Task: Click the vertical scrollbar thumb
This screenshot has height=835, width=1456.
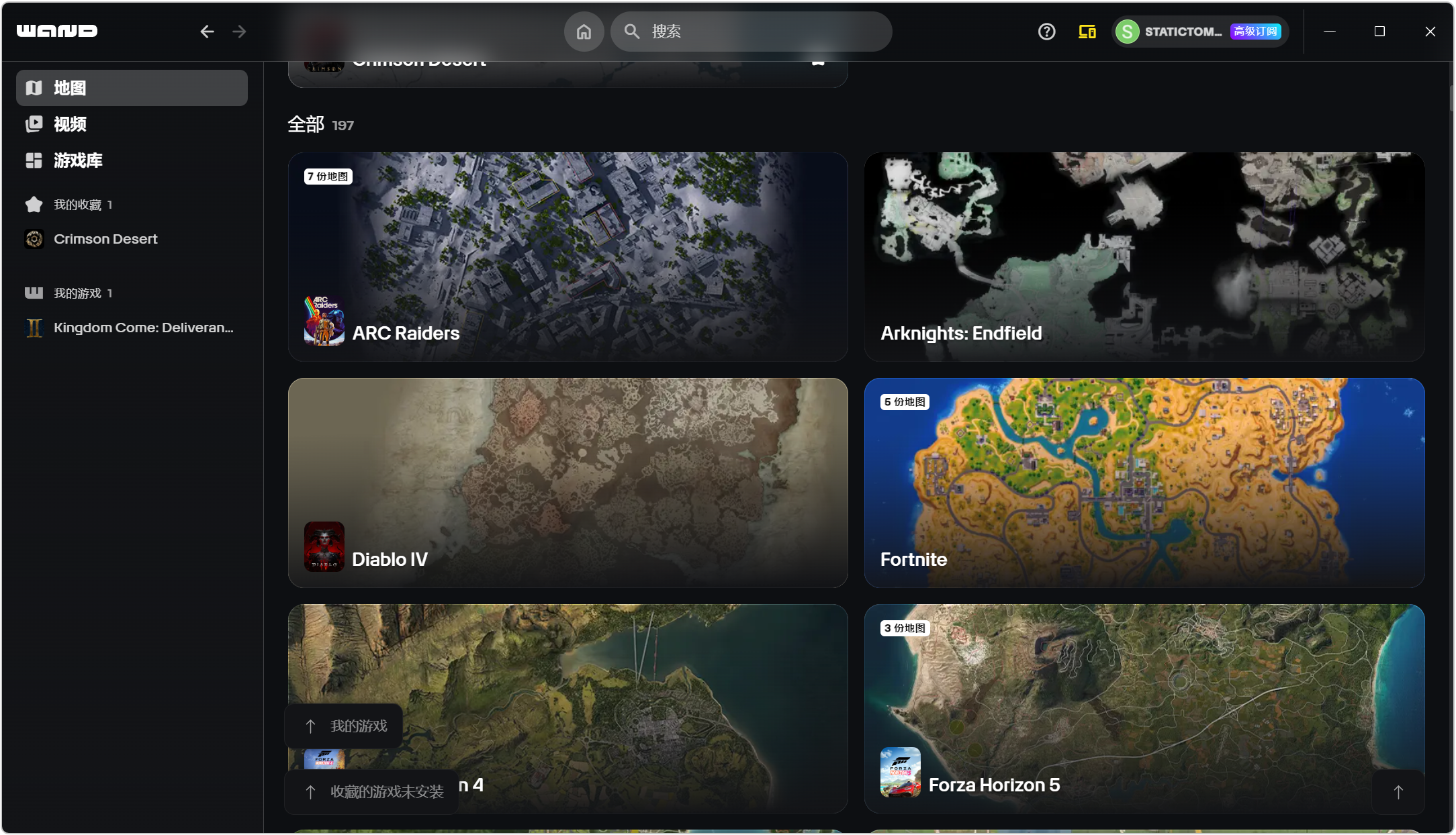Action: click(1451, 98)
